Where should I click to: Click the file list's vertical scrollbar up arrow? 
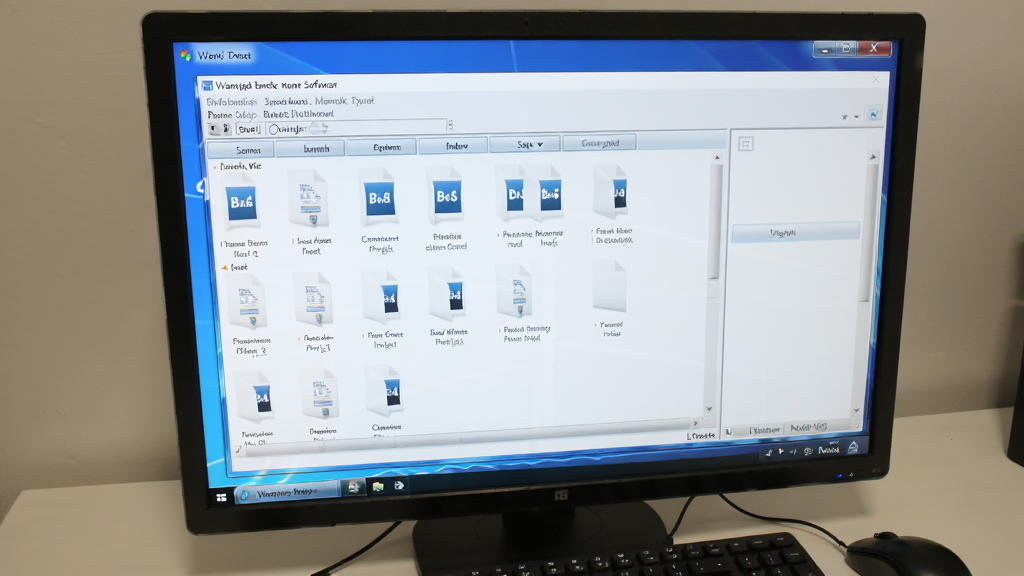pyautogui.click(x=716, y=157)
